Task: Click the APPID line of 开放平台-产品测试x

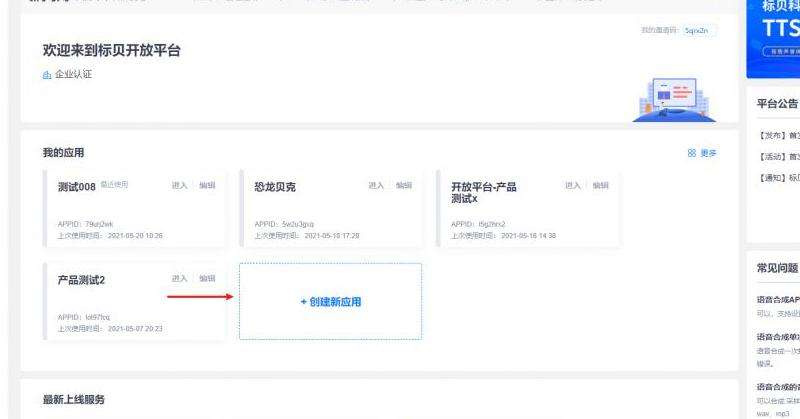Action: (478, 224)
